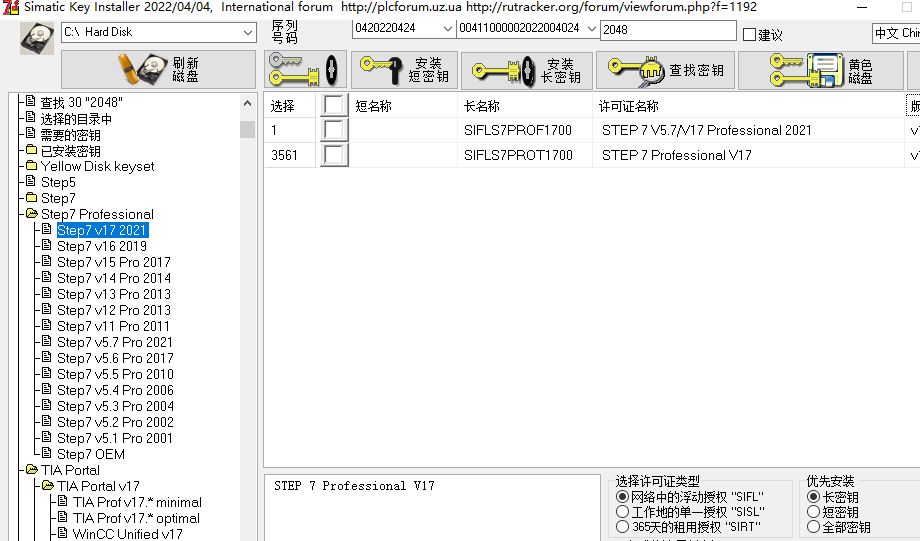This screenshot has height=541, width=920.
Task: Click the tree panel scrollbar up arrow
Action: 247,102
